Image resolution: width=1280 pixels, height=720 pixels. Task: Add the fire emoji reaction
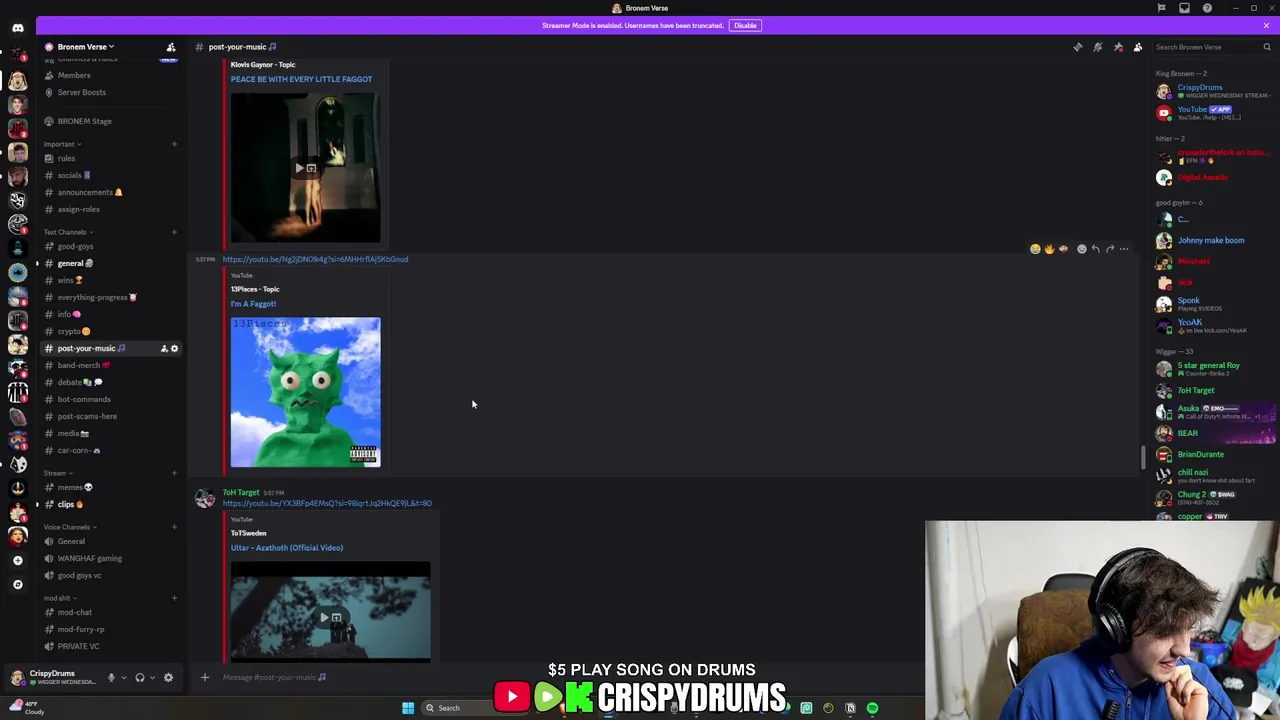tap(1049, 249)
